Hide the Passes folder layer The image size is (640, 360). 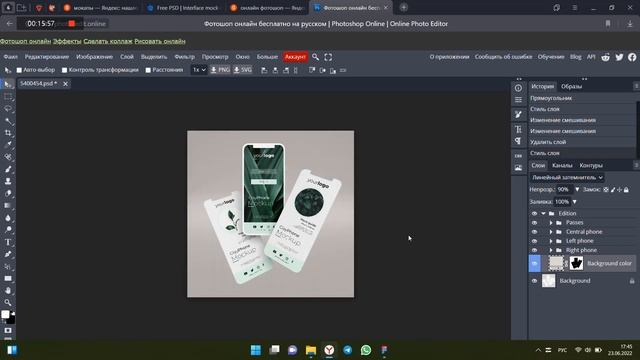(534, 223)
